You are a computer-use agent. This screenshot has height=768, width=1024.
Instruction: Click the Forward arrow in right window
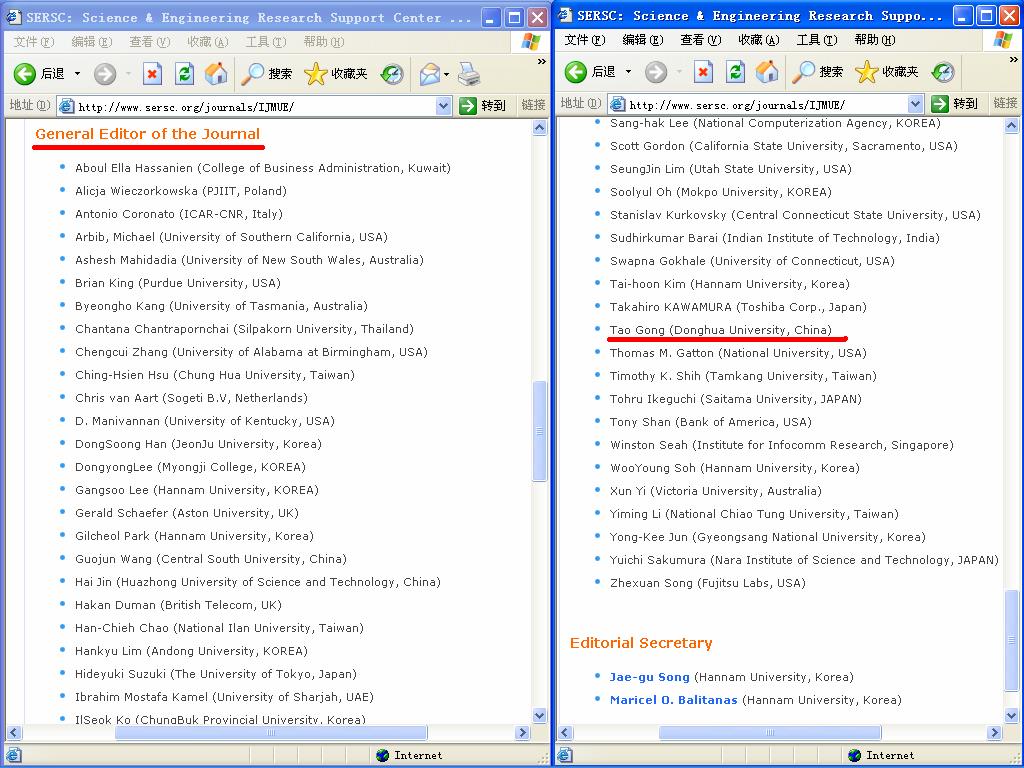(x=656, y=72)
